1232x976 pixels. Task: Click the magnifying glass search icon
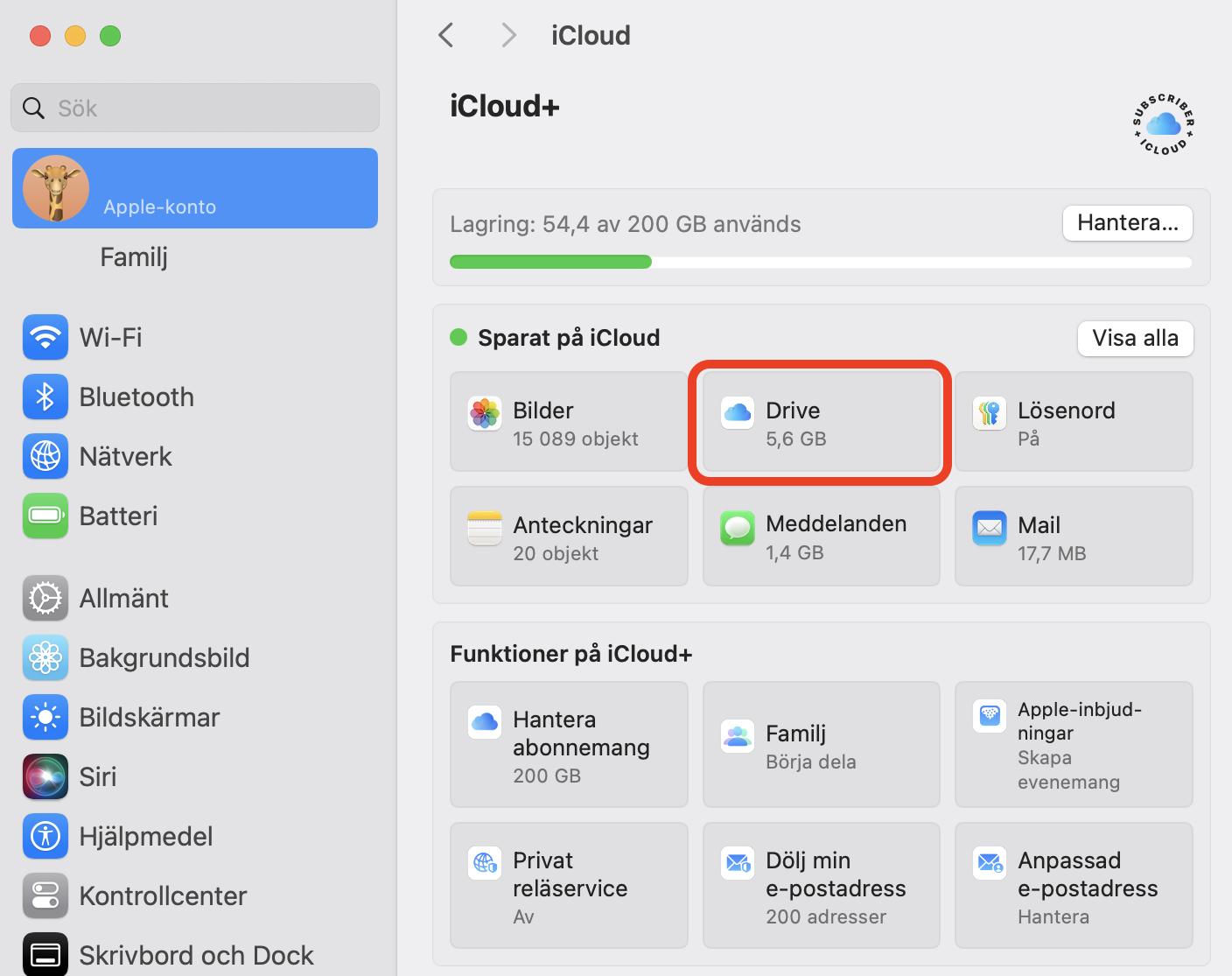click(x=33, y=108)
